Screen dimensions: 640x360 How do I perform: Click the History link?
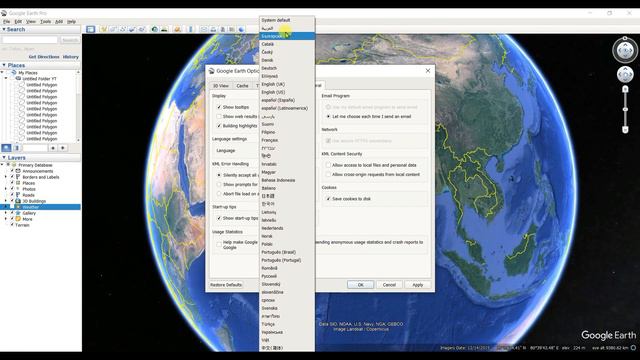pyautogui.click(x=71, y=57)
